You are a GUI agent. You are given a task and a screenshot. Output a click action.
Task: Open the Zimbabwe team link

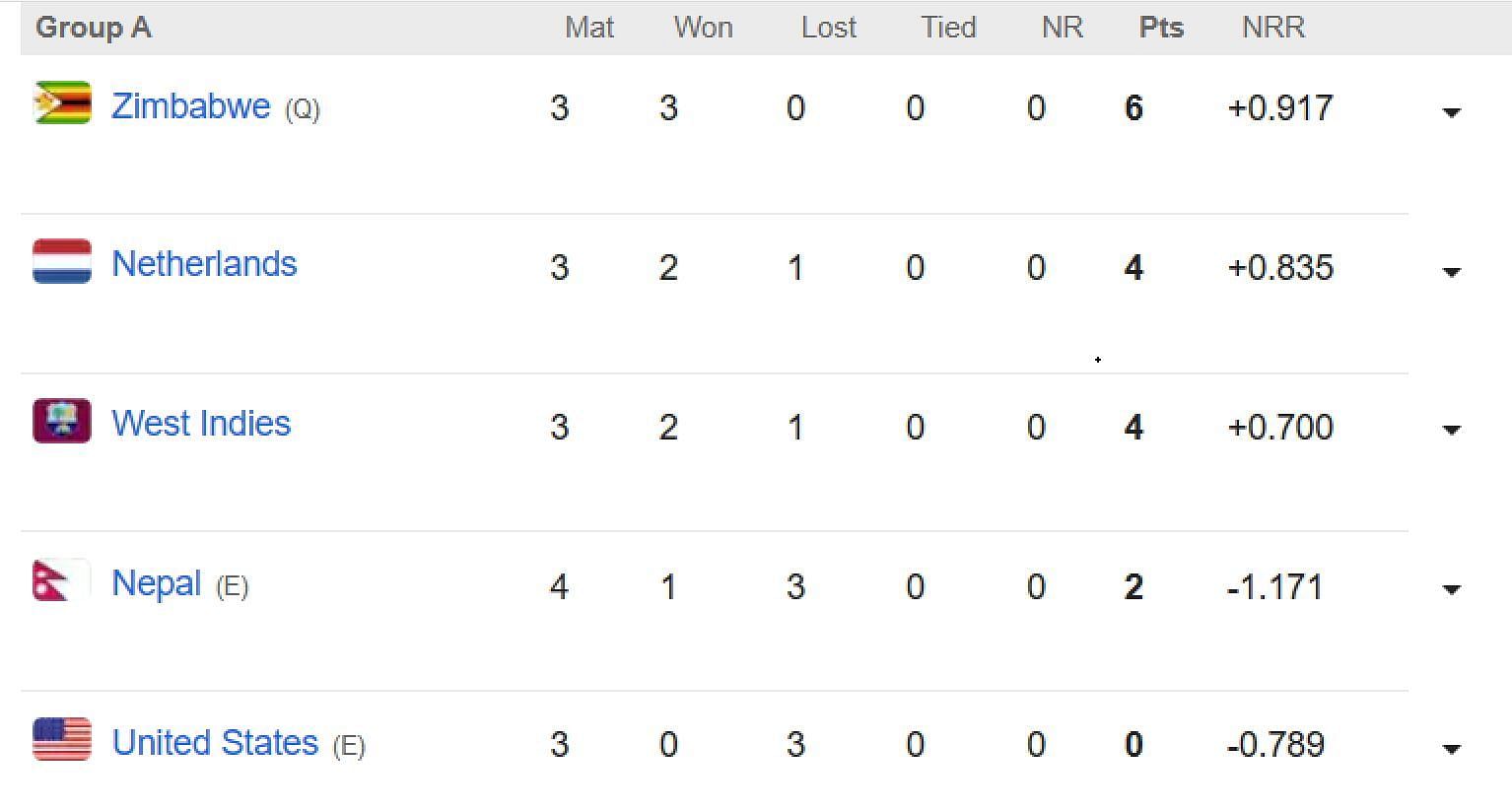(x=190, y=105)
